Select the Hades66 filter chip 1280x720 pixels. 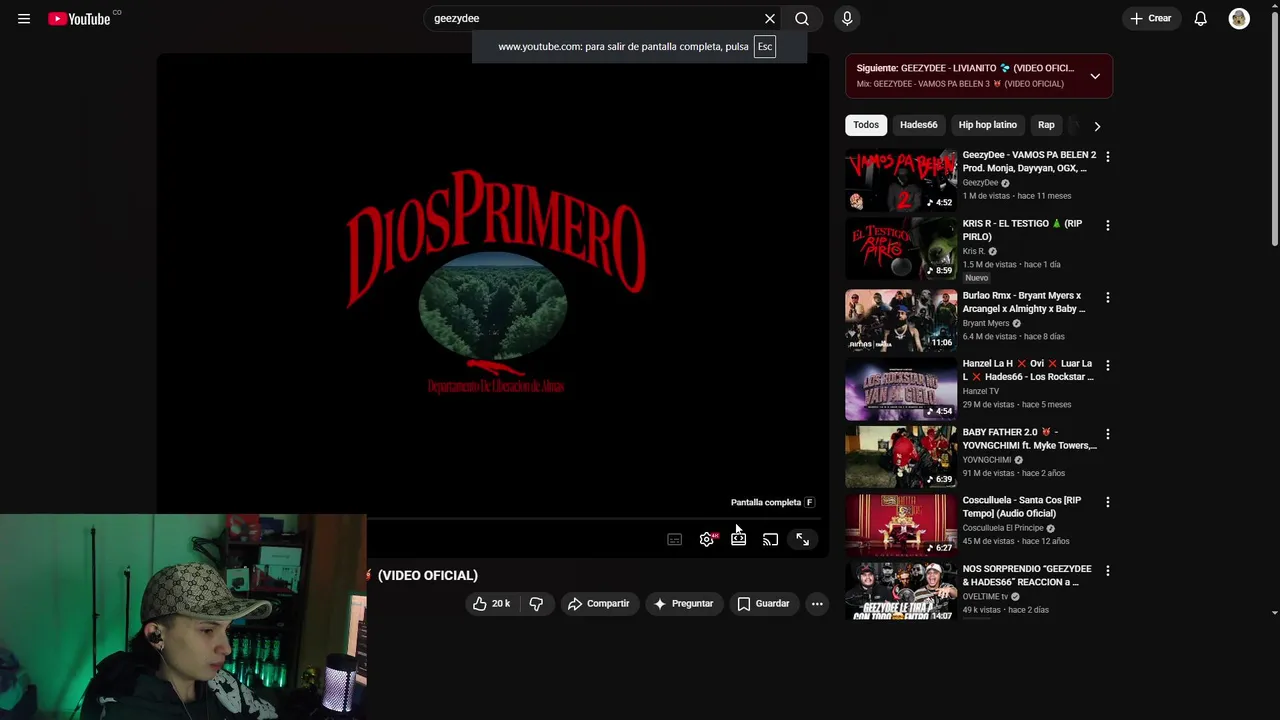point(918,125)
